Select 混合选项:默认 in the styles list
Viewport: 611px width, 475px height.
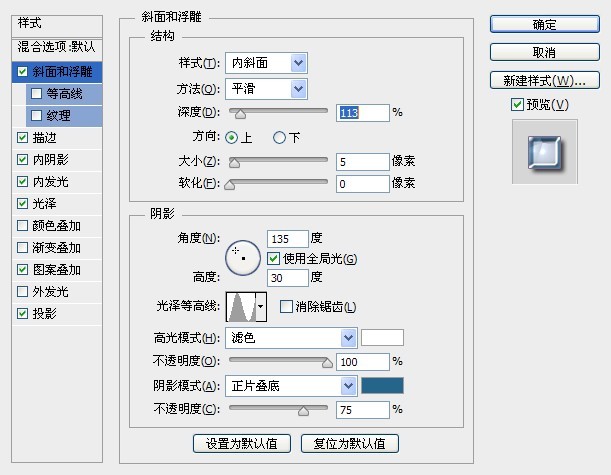[x=57, y=46]
